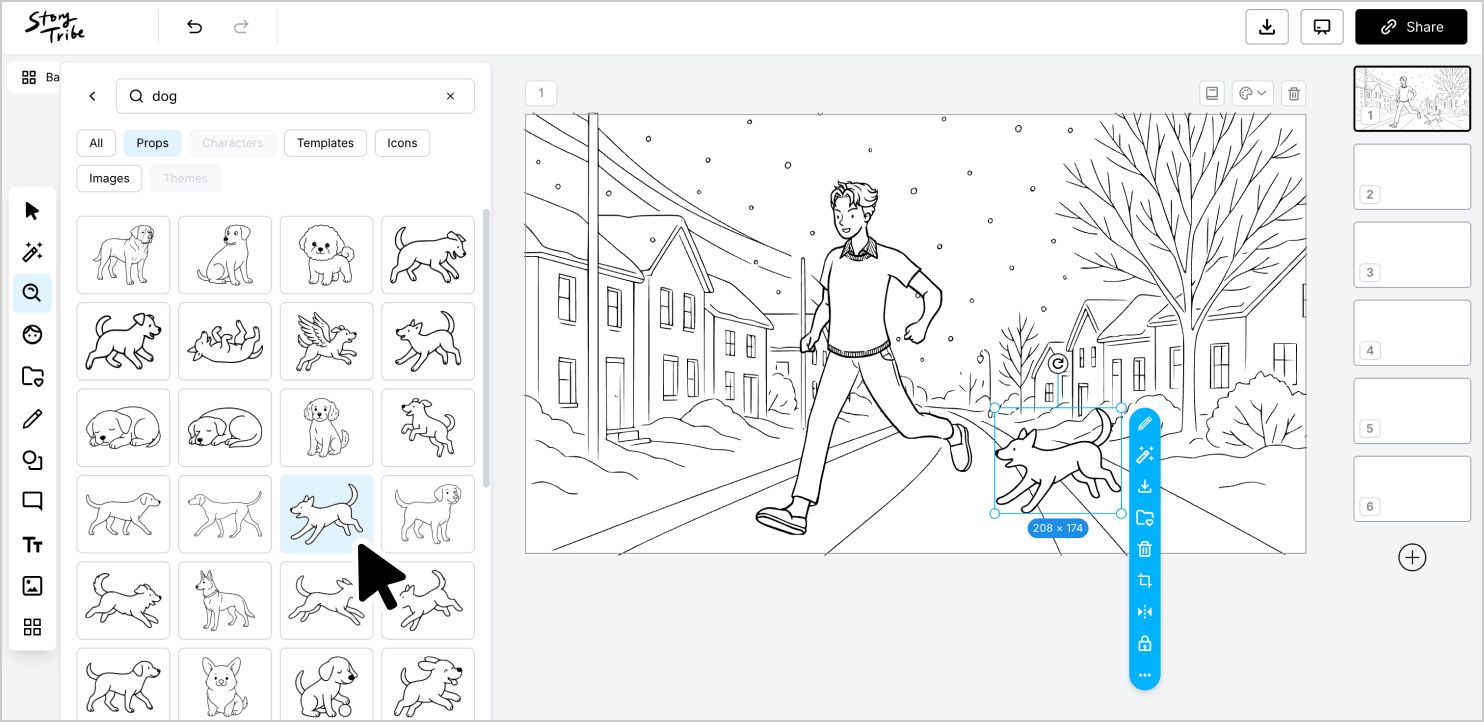Pick the pencil drawing tool
1484x722 pixels.
point(32,418)
